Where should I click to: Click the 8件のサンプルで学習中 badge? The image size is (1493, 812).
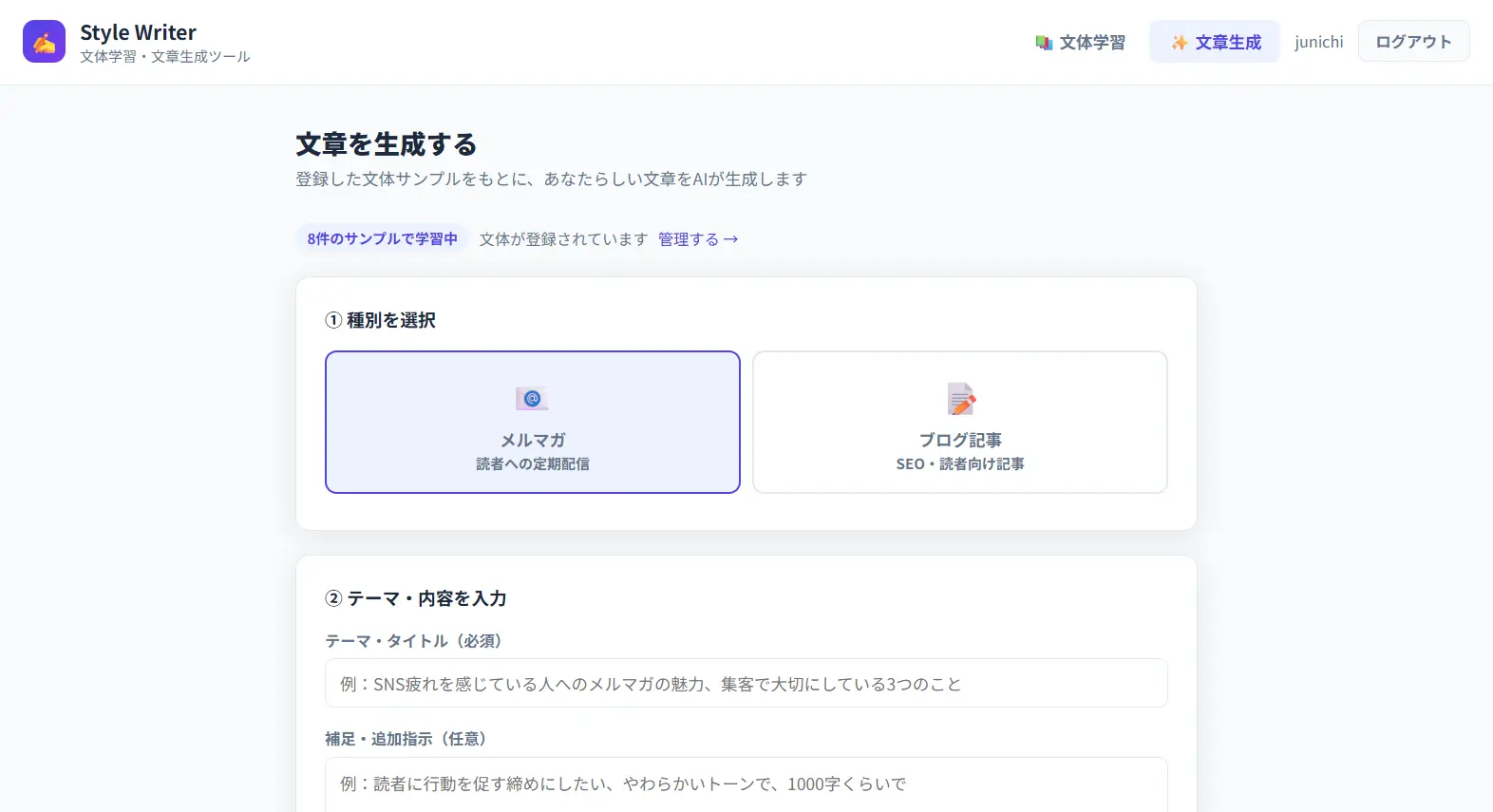(382, 238)
